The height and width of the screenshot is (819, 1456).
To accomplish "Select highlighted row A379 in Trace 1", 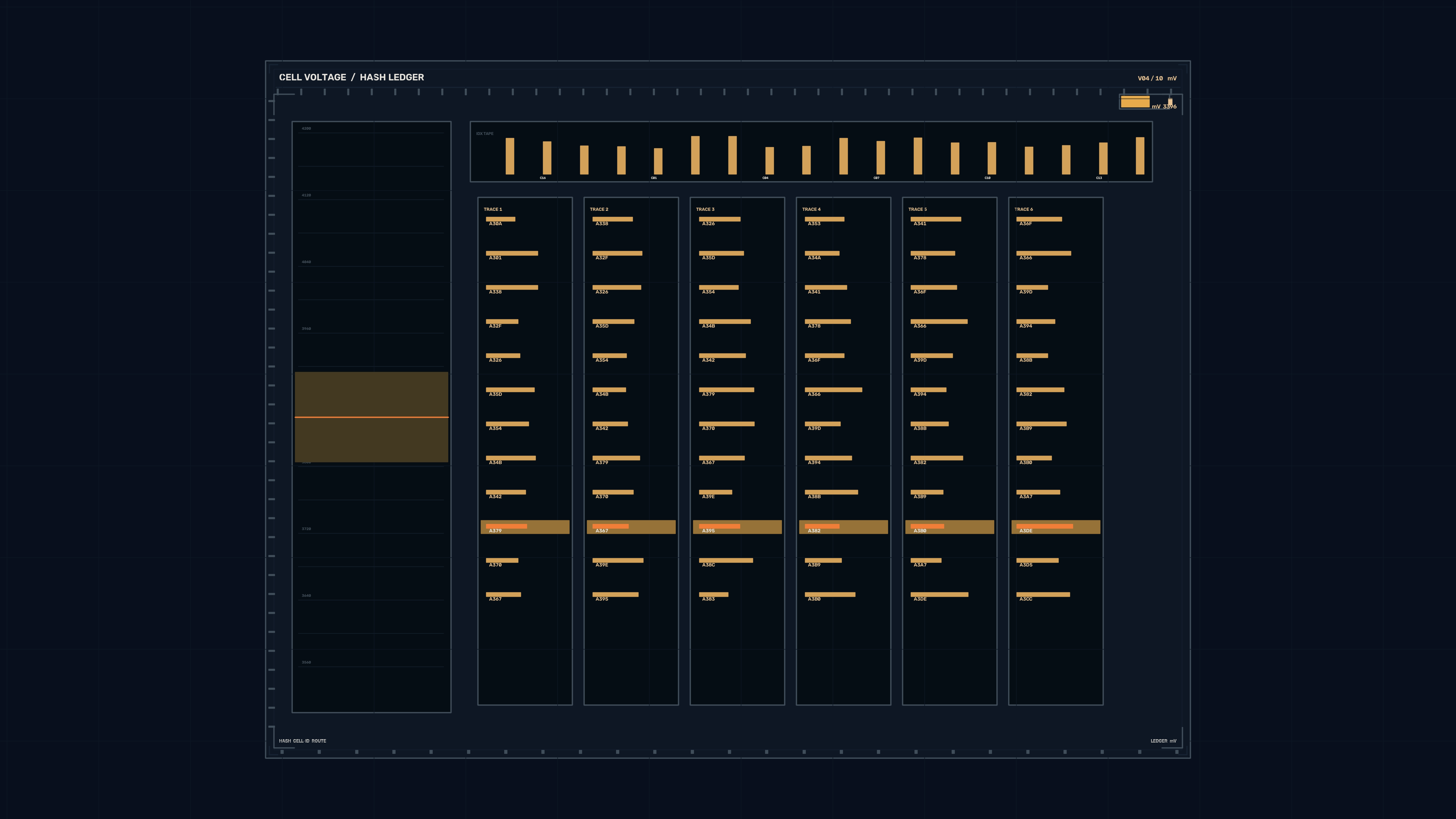I will point(525,527).
